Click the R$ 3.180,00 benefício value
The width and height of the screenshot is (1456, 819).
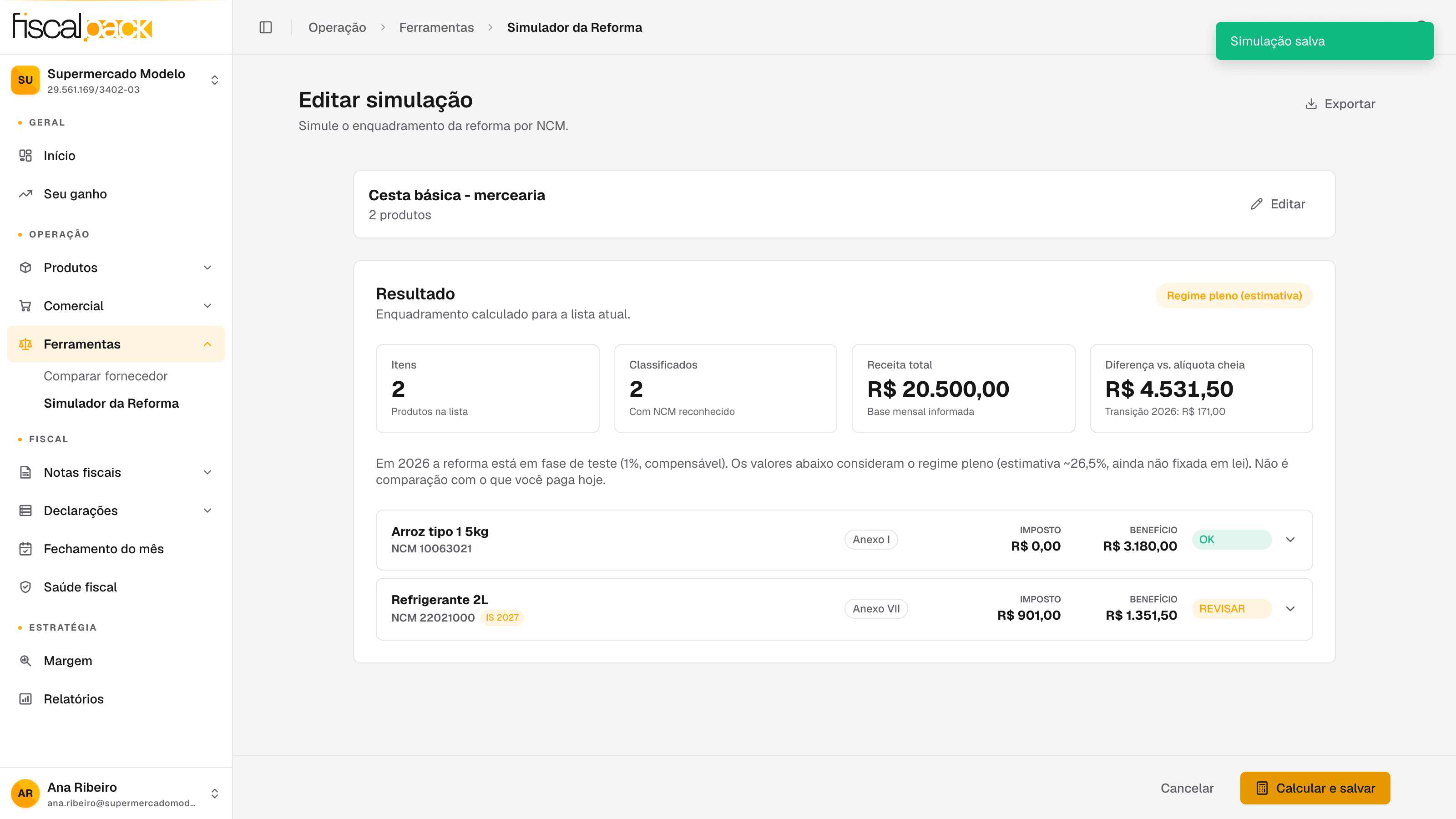(1140, 546)
